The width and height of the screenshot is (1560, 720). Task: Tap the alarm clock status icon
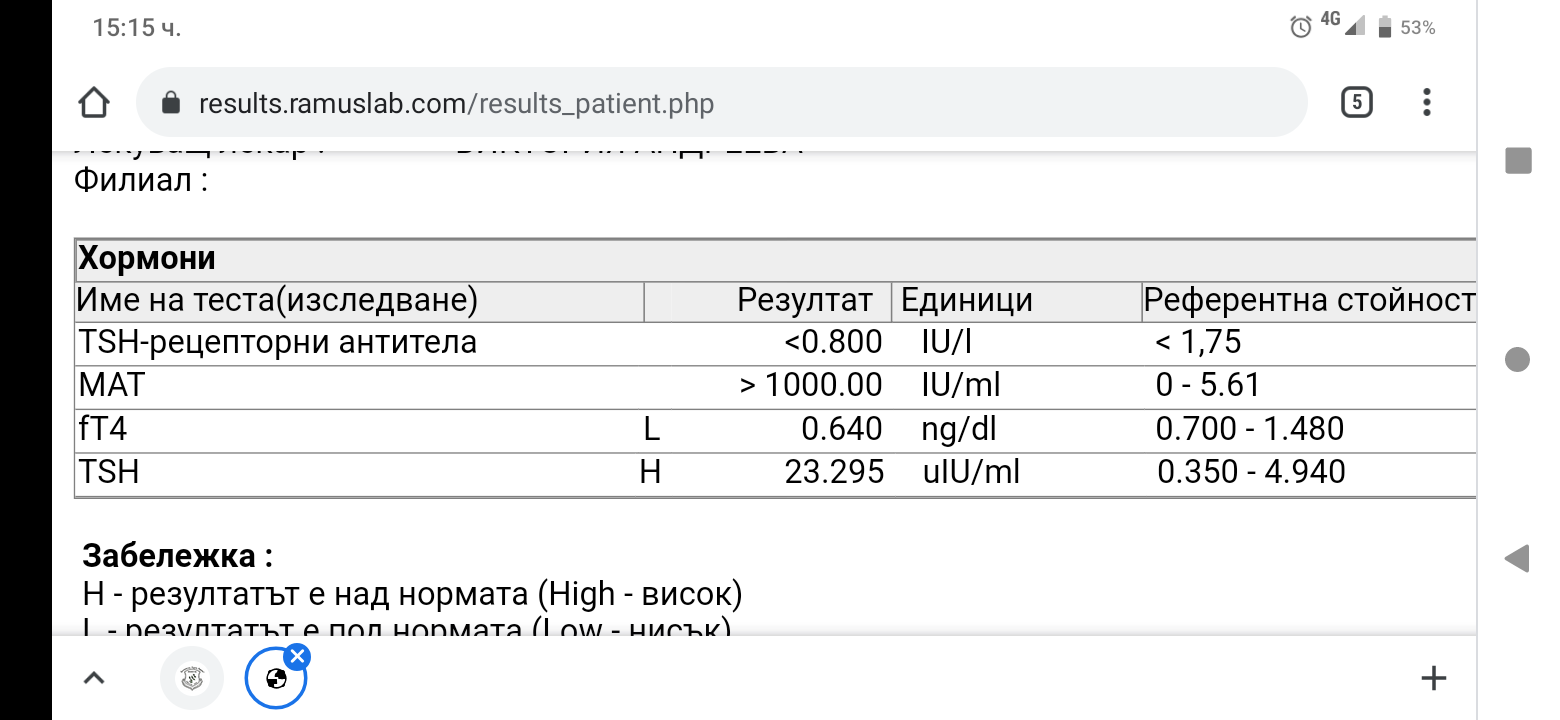pos(1301,28)
